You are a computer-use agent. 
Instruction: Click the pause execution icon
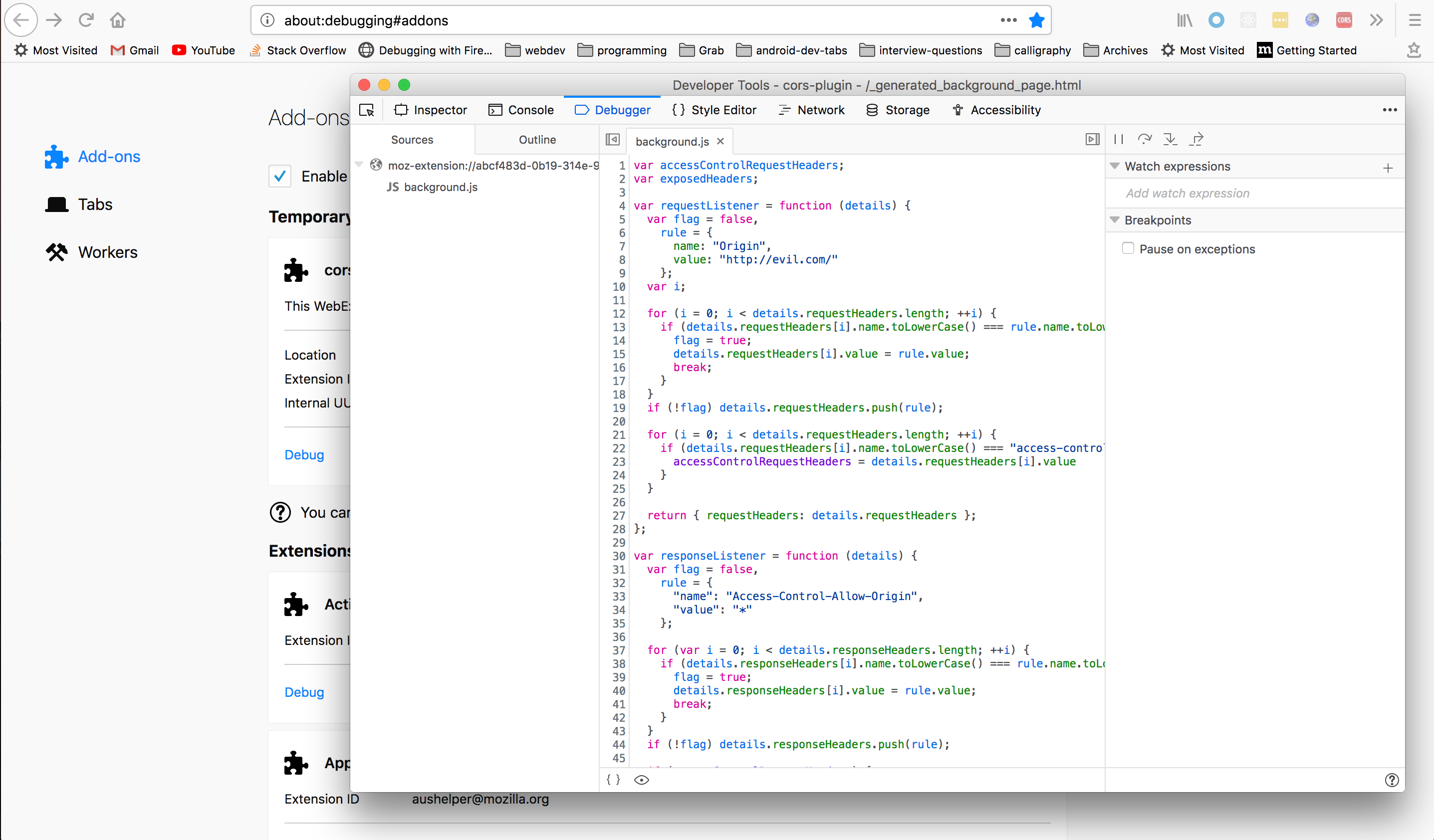[1118, 139]
